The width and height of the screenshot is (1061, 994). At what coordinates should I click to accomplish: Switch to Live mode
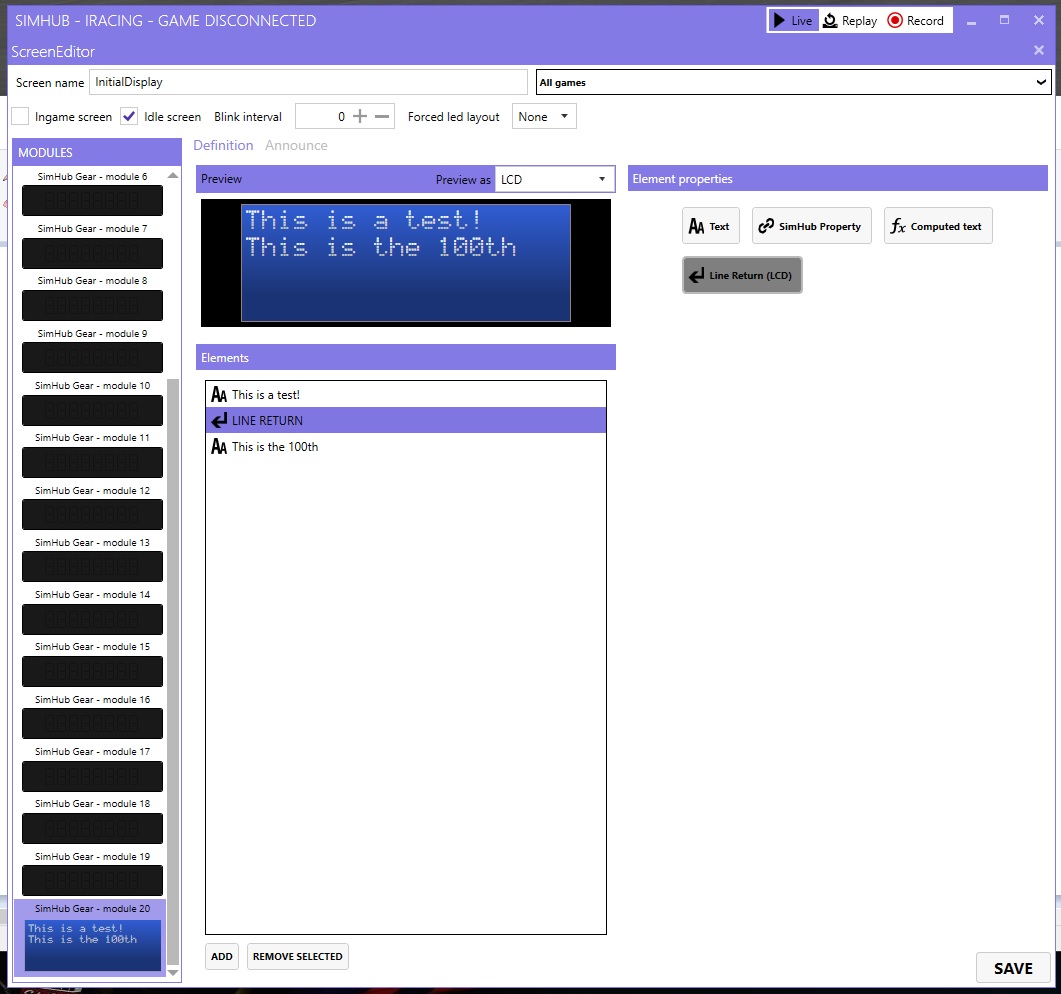(793, 20)
